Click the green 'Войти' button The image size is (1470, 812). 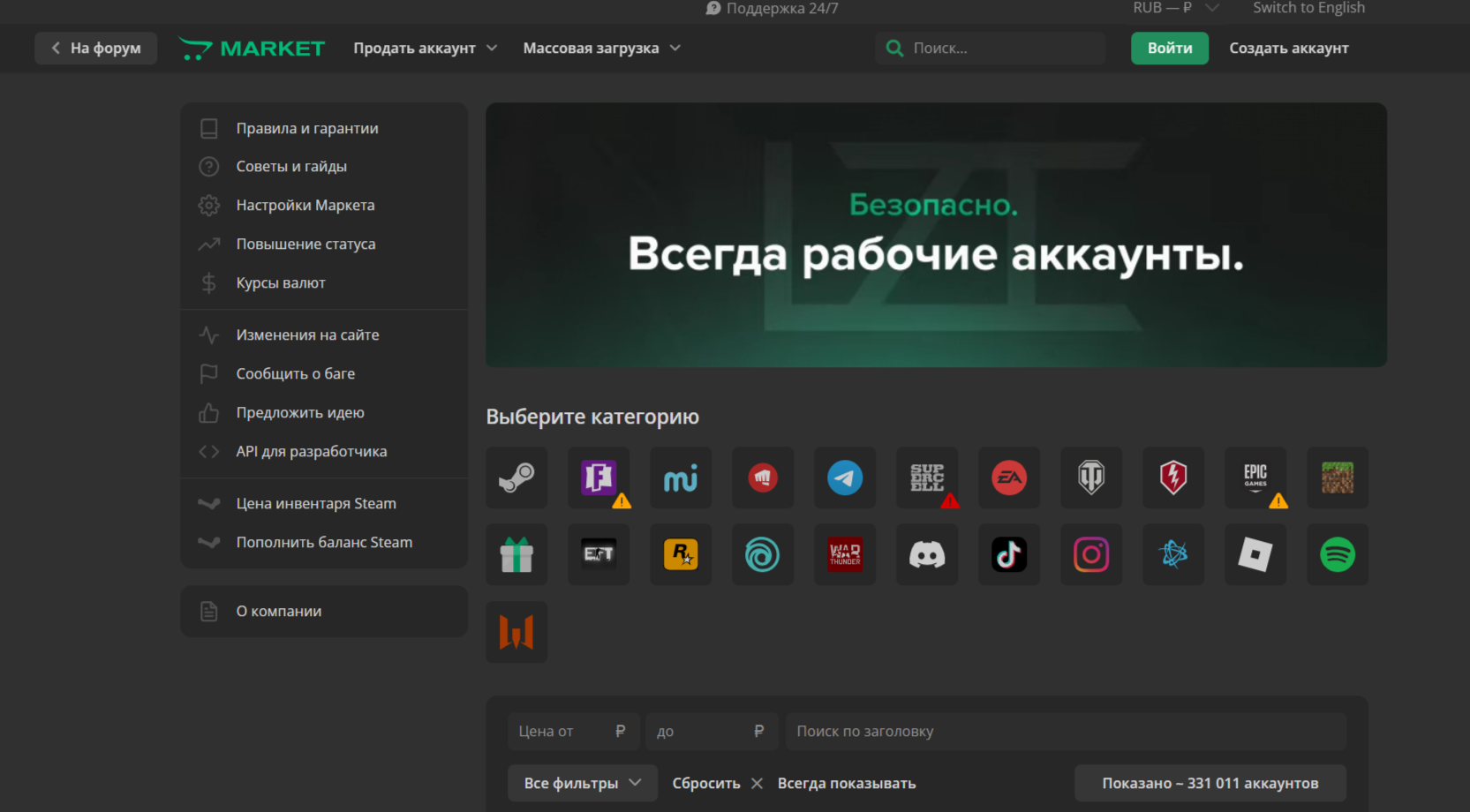coord(1169,49)
